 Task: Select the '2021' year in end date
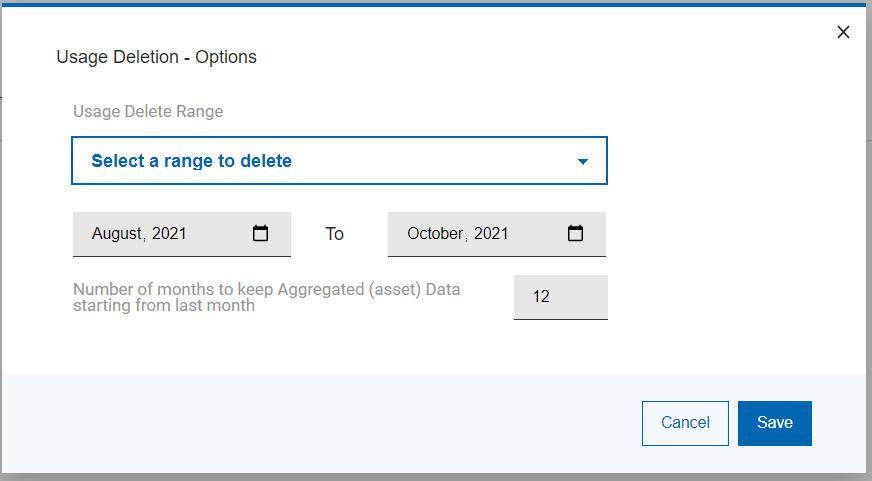tap(491, 234)
